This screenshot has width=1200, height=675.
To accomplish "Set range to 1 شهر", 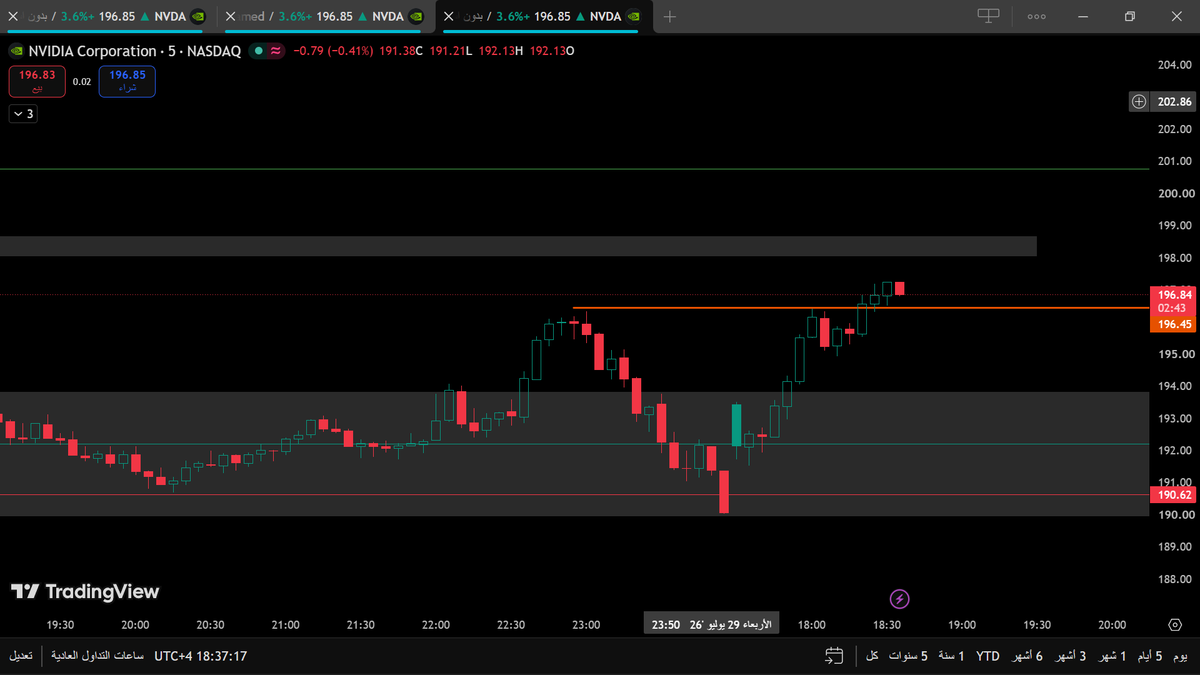I will pos(1113,656).
